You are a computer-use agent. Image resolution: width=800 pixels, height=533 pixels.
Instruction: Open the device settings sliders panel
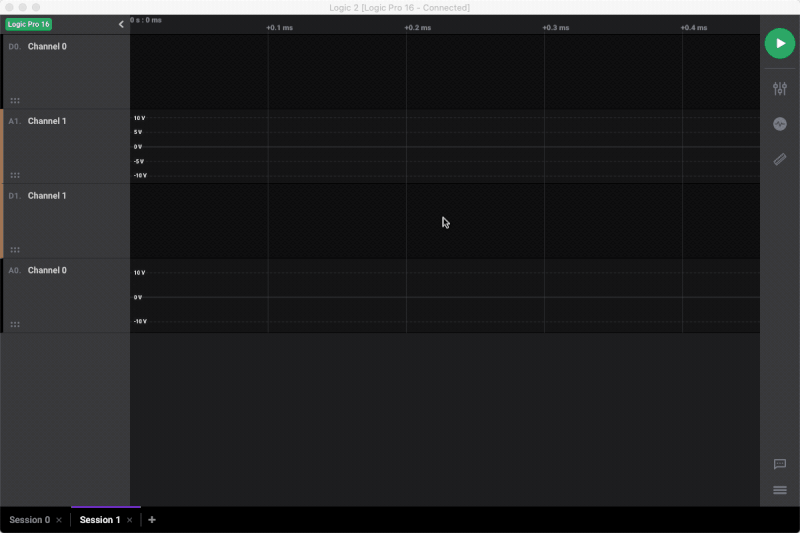tap(780, 89)
